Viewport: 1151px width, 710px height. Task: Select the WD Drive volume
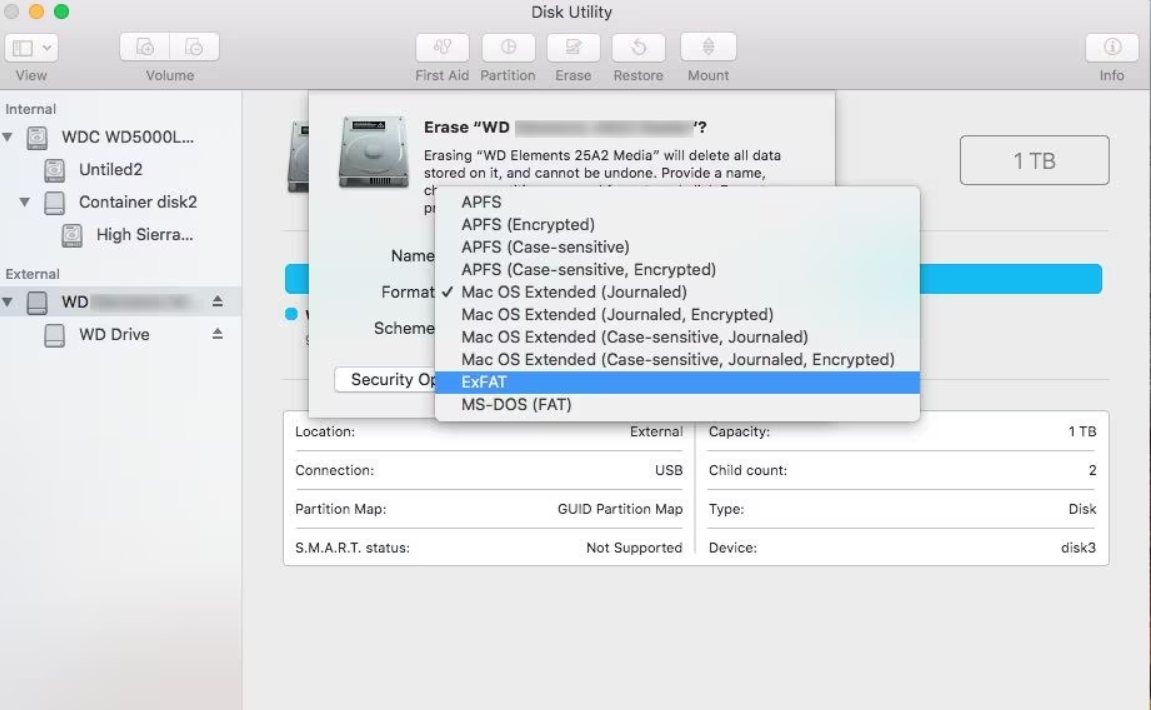tap(114, 335)
